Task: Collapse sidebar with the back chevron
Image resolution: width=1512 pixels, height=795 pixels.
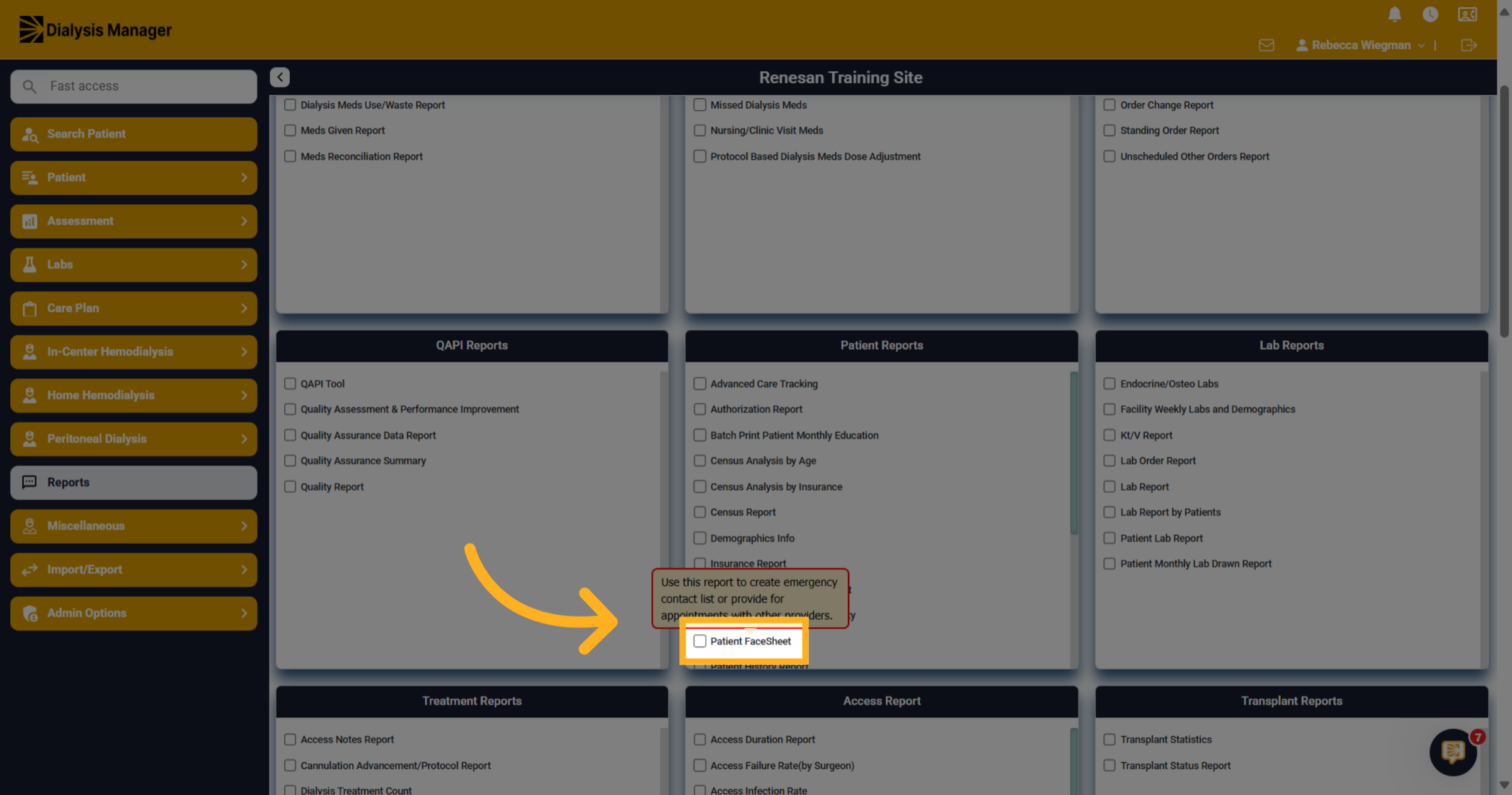Action: [x=280, y=77]
